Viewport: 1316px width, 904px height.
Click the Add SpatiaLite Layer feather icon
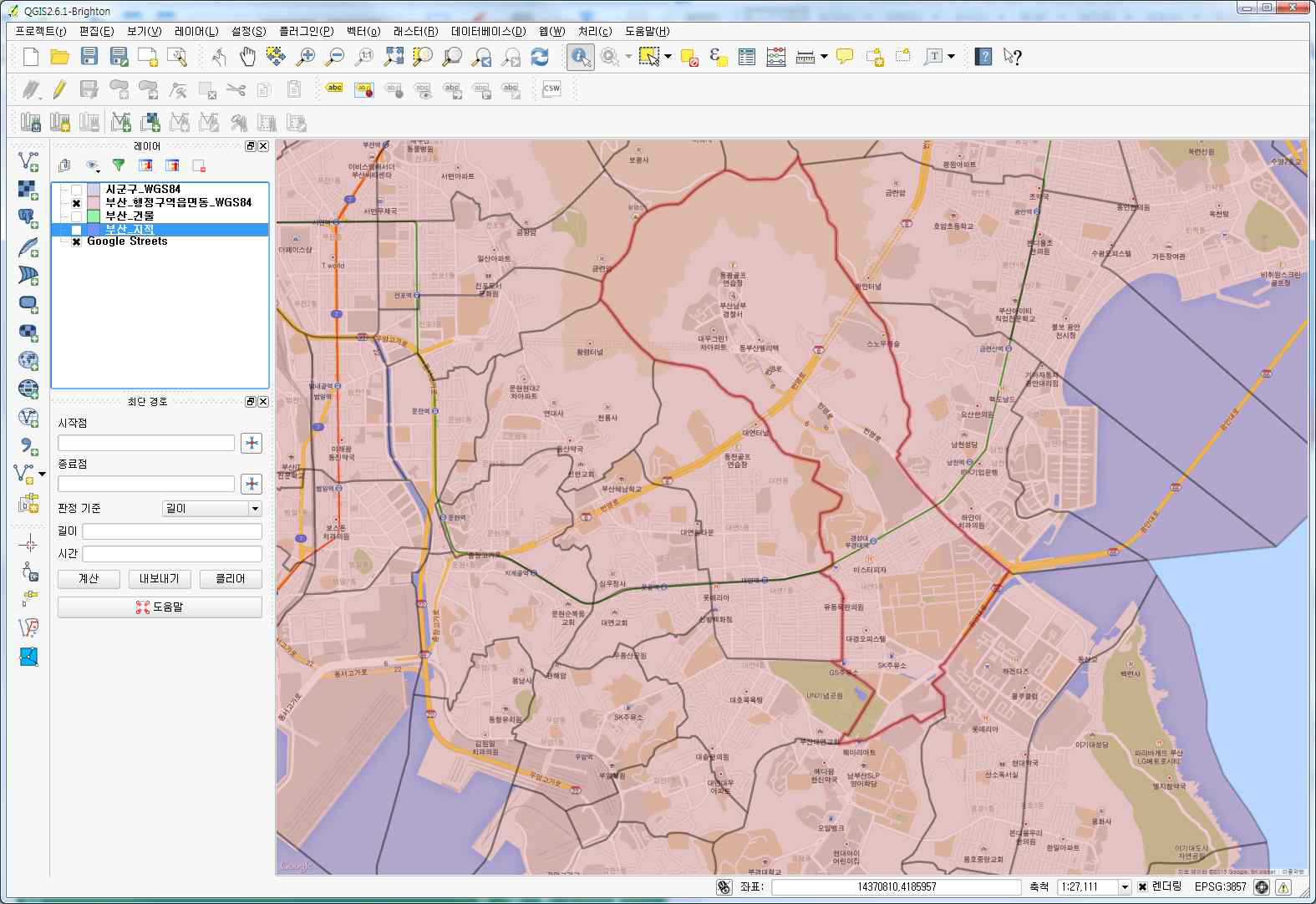coord(28,246)
